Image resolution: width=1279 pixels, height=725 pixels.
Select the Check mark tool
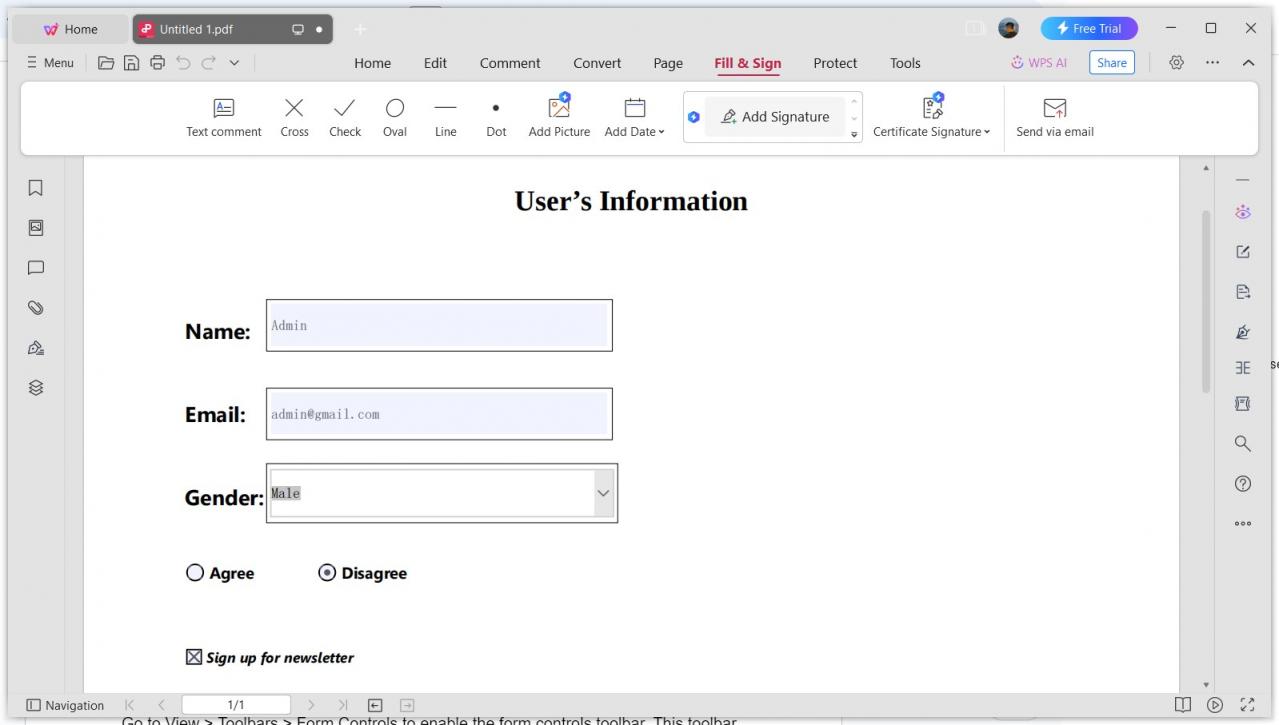[x=344, y=117]
